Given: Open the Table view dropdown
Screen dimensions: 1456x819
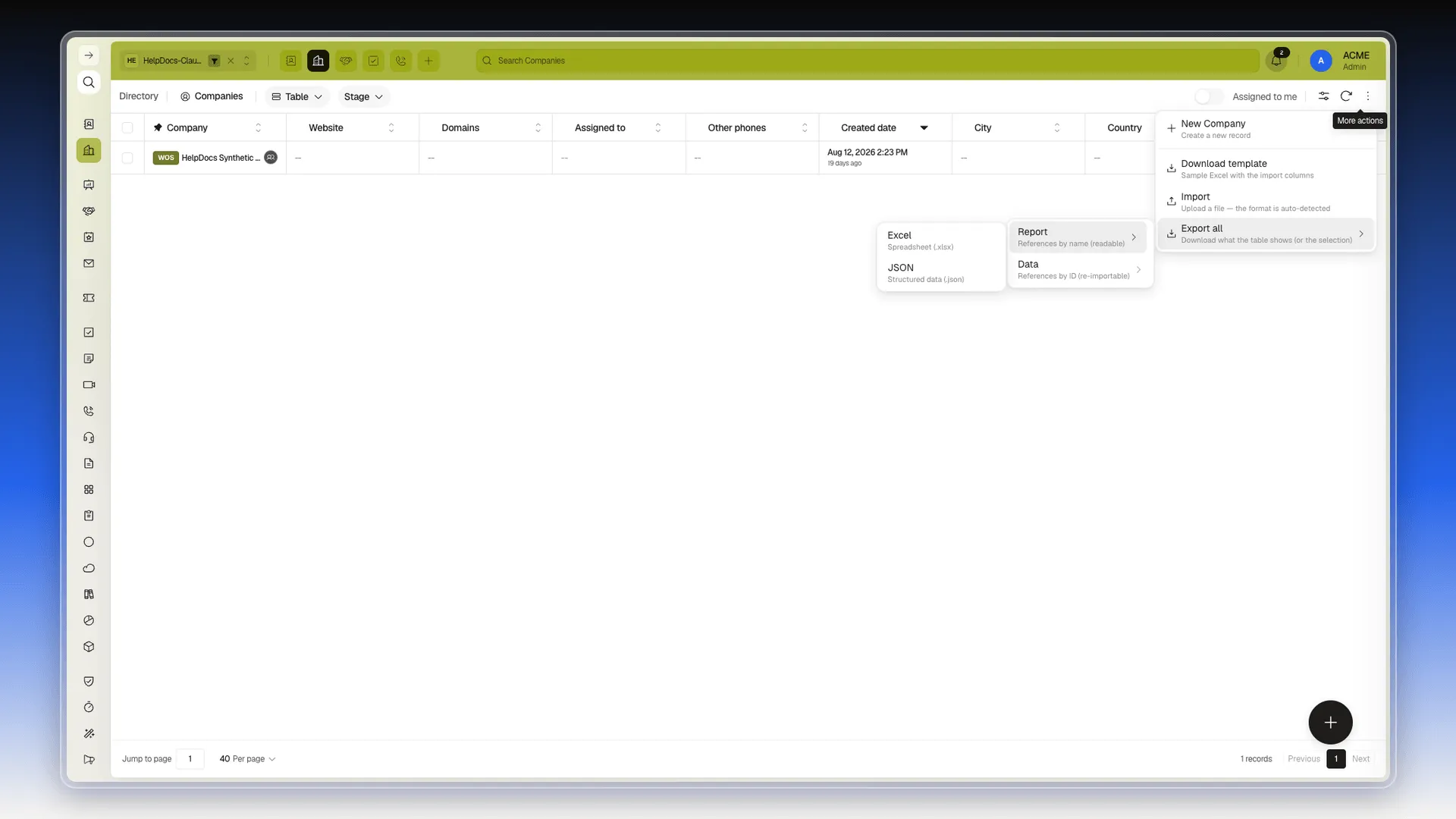Looking at the screenshot, I should click(297, 96).
